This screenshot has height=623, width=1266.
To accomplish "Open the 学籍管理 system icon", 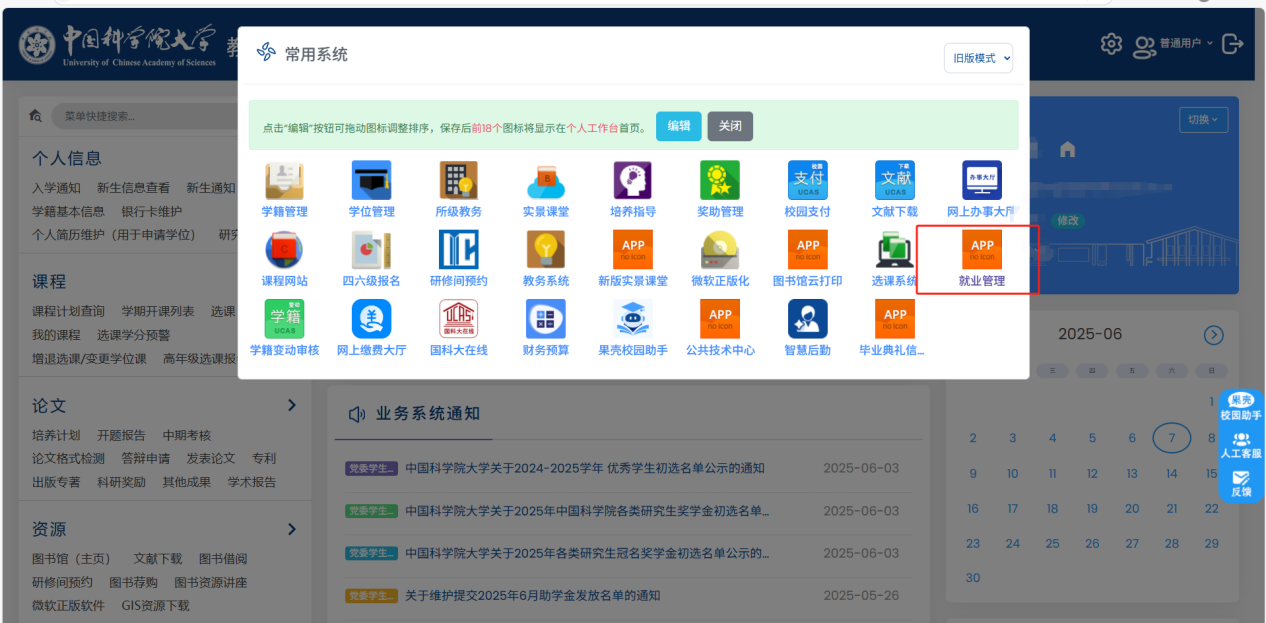I will click(284, 181).
